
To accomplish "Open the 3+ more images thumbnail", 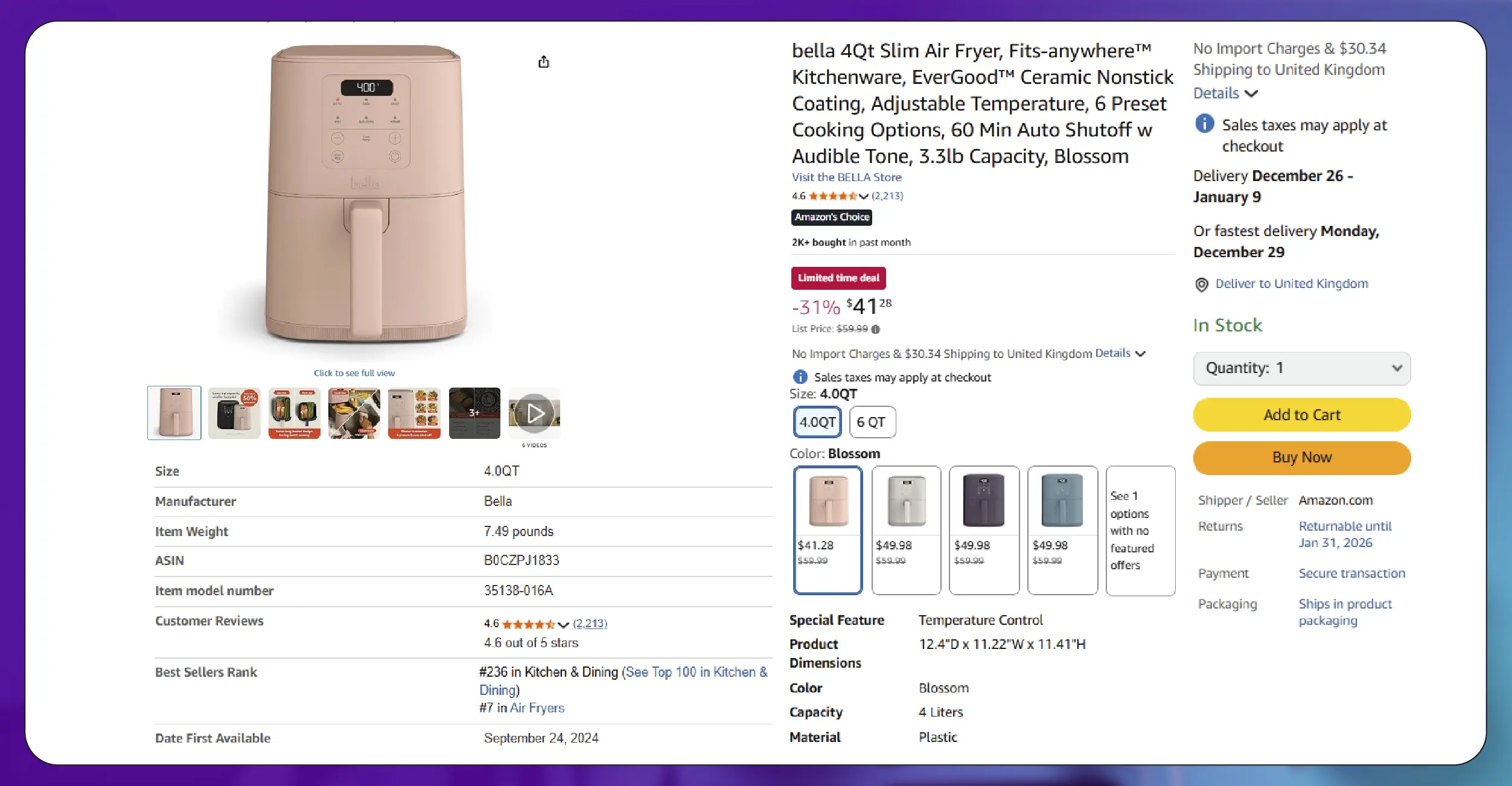I will [474, 413].
